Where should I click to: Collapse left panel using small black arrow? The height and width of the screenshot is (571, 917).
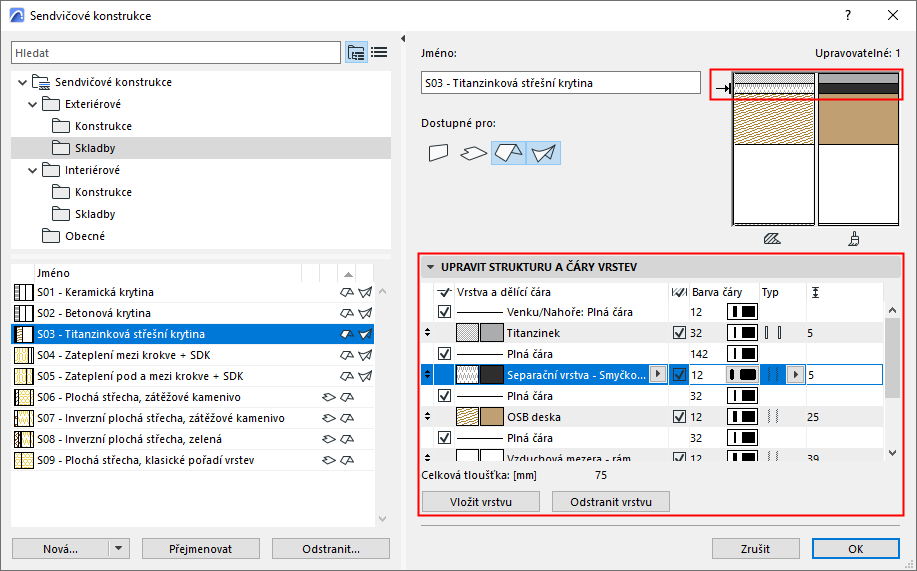(x=403, y=39)
